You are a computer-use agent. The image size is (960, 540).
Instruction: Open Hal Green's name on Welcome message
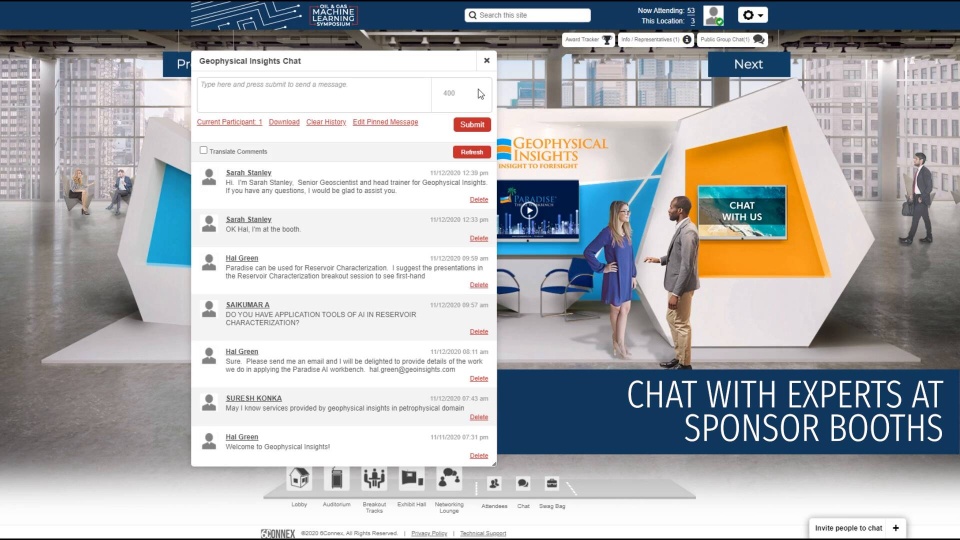point(242,437)
